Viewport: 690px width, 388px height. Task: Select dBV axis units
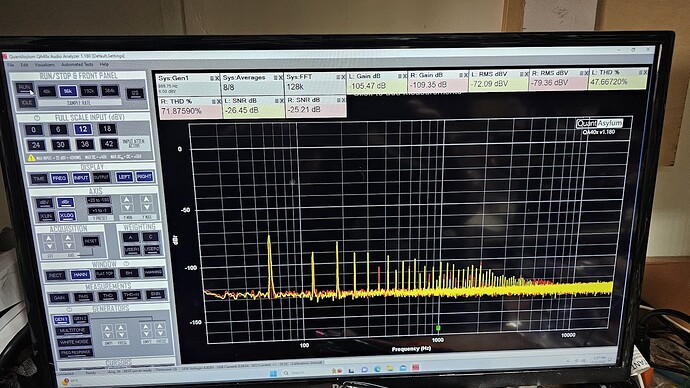[x=44, y=203]
